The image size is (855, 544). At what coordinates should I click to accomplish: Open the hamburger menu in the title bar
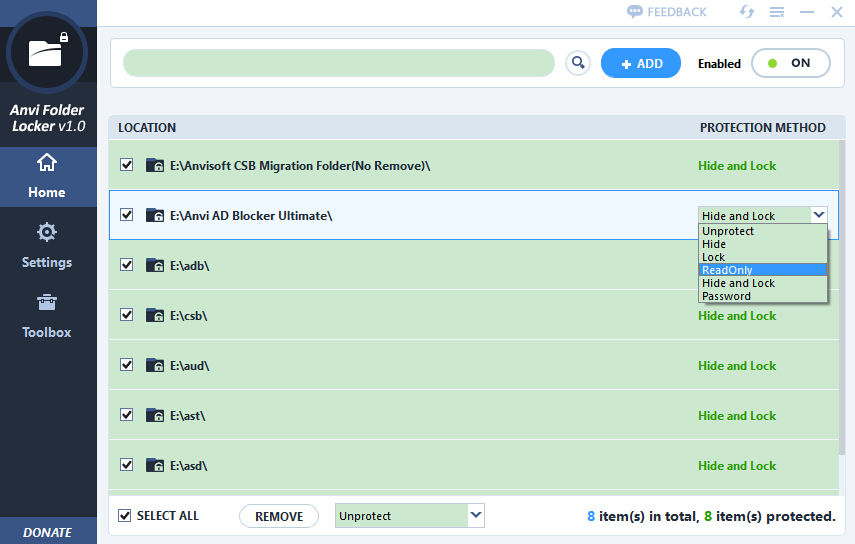[776, 11]
